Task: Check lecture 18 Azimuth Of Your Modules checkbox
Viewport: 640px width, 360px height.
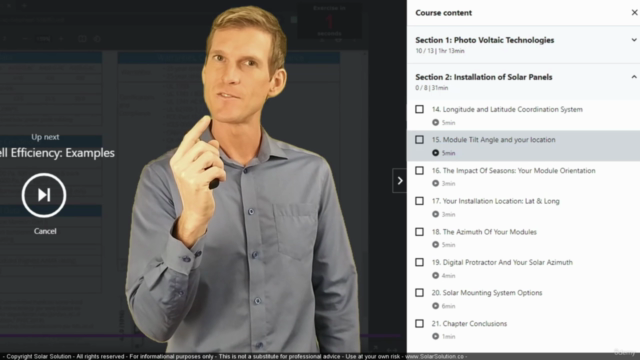Action: pyautogui.click(x=419, y=231)
